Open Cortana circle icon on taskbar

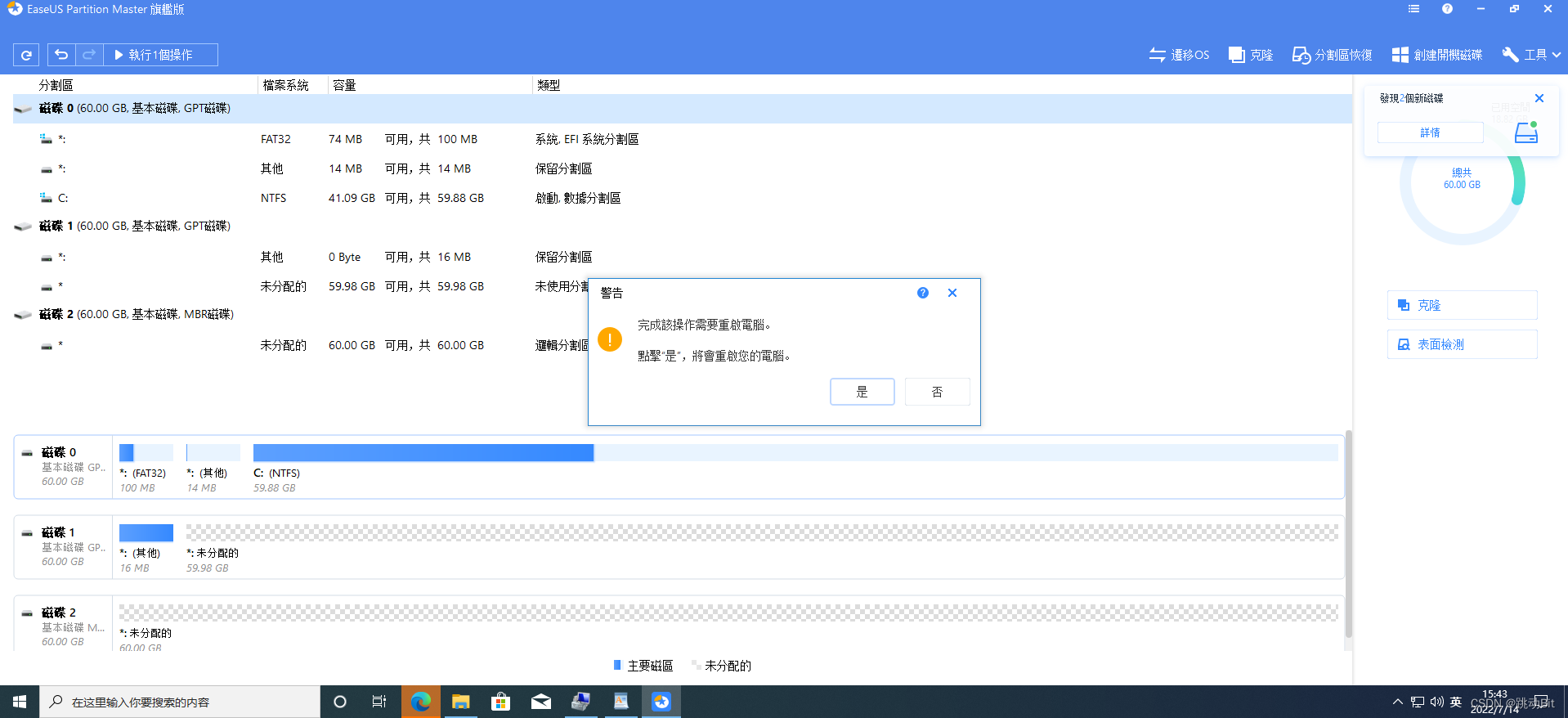(x=340, y=702)
